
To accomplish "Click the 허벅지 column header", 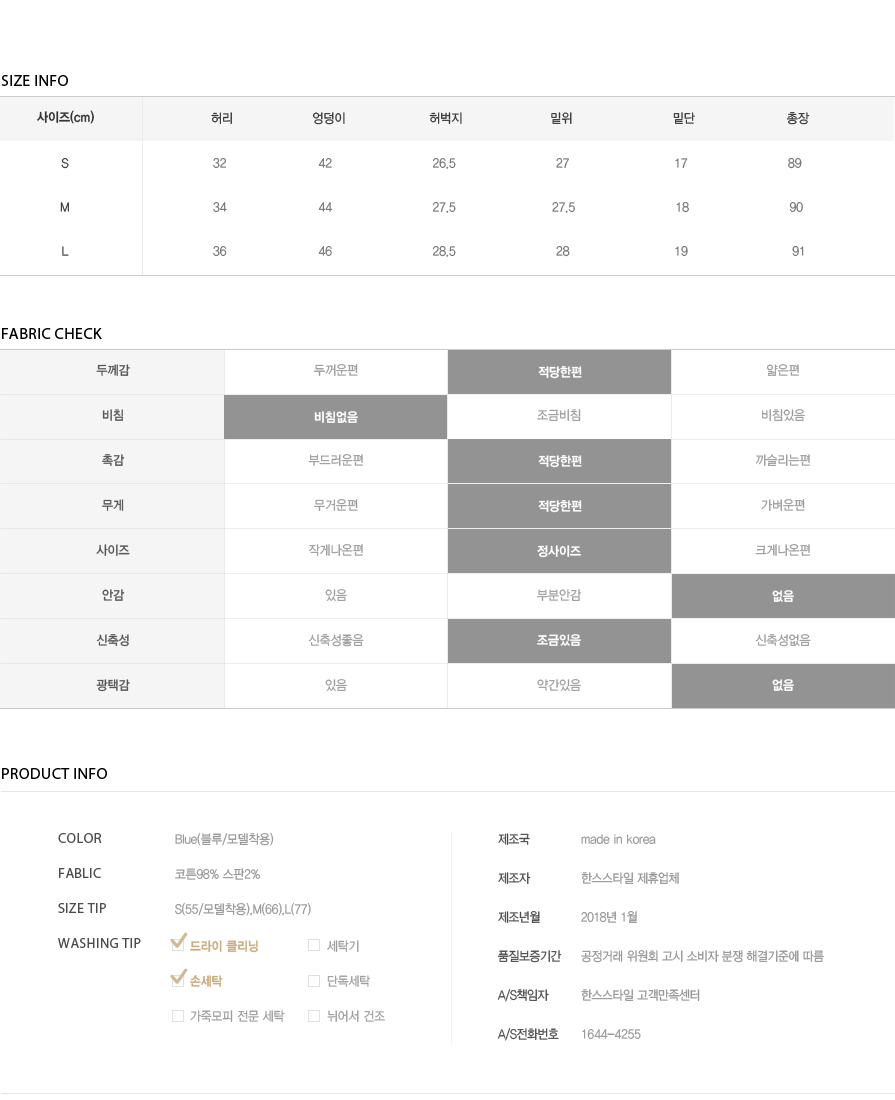I will click(x=446, y=119).
